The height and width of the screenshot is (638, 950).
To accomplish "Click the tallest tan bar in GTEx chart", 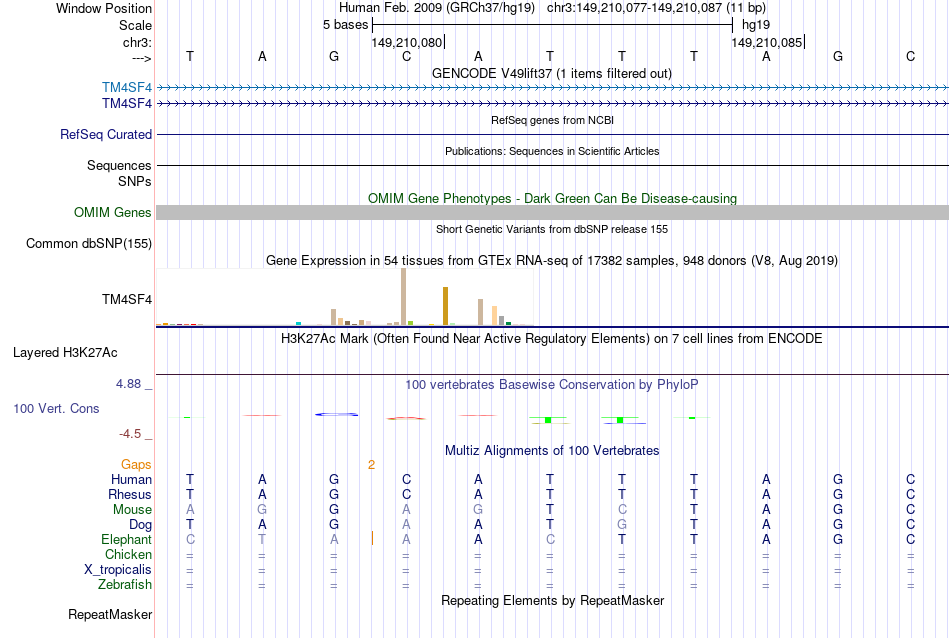I will [x=404, y=297].
